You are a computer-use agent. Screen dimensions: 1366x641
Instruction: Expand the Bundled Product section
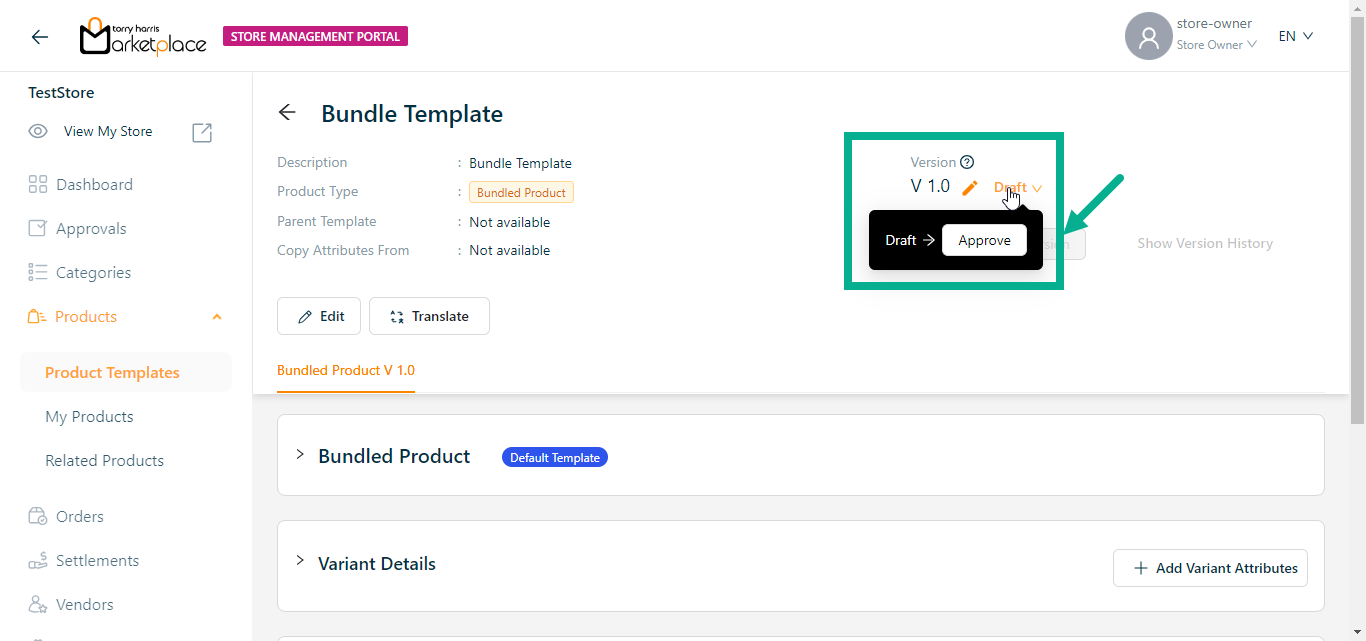click(x=299, y=455)
